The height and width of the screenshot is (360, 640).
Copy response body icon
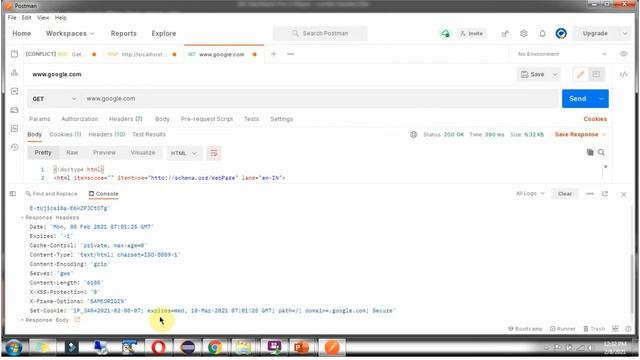point(590,152)
